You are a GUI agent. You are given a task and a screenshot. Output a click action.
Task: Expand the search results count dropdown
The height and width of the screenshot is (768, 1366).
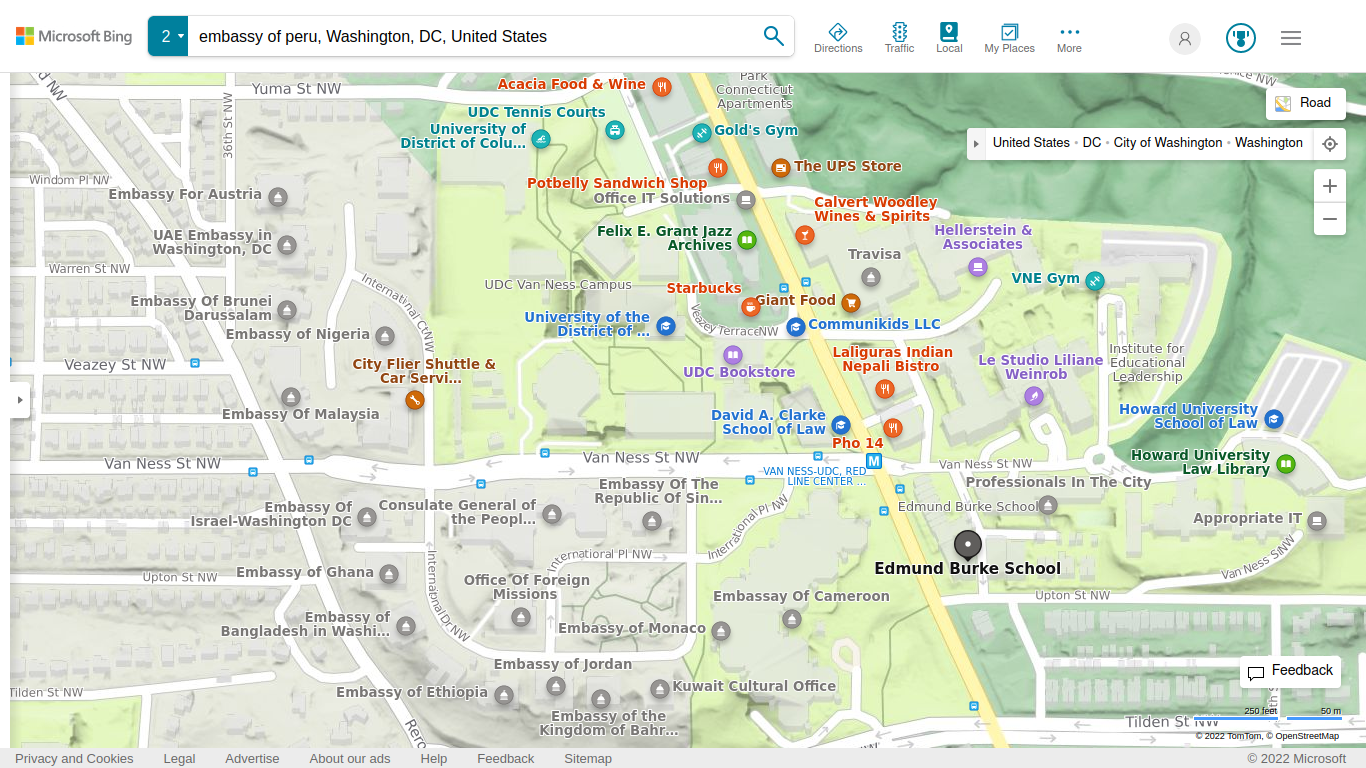168,36
